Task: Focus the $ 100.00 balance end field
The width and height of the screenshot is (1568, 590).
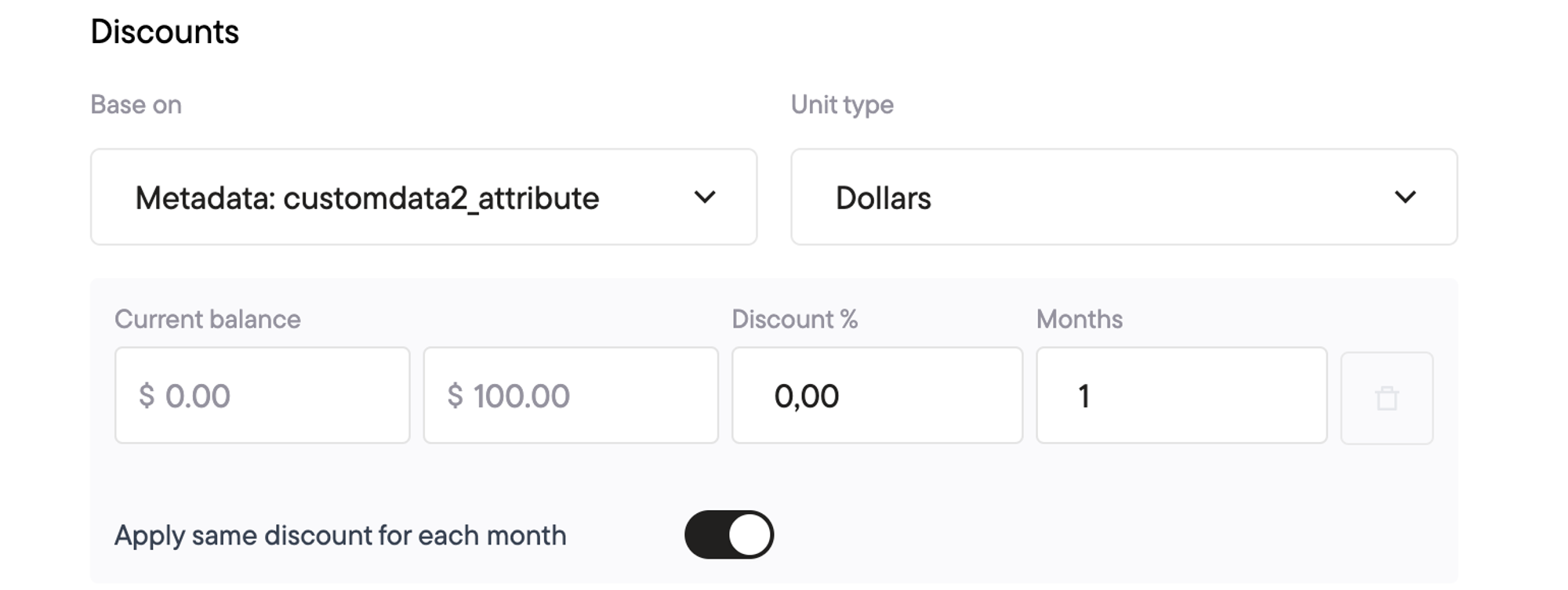Action: 571,396
